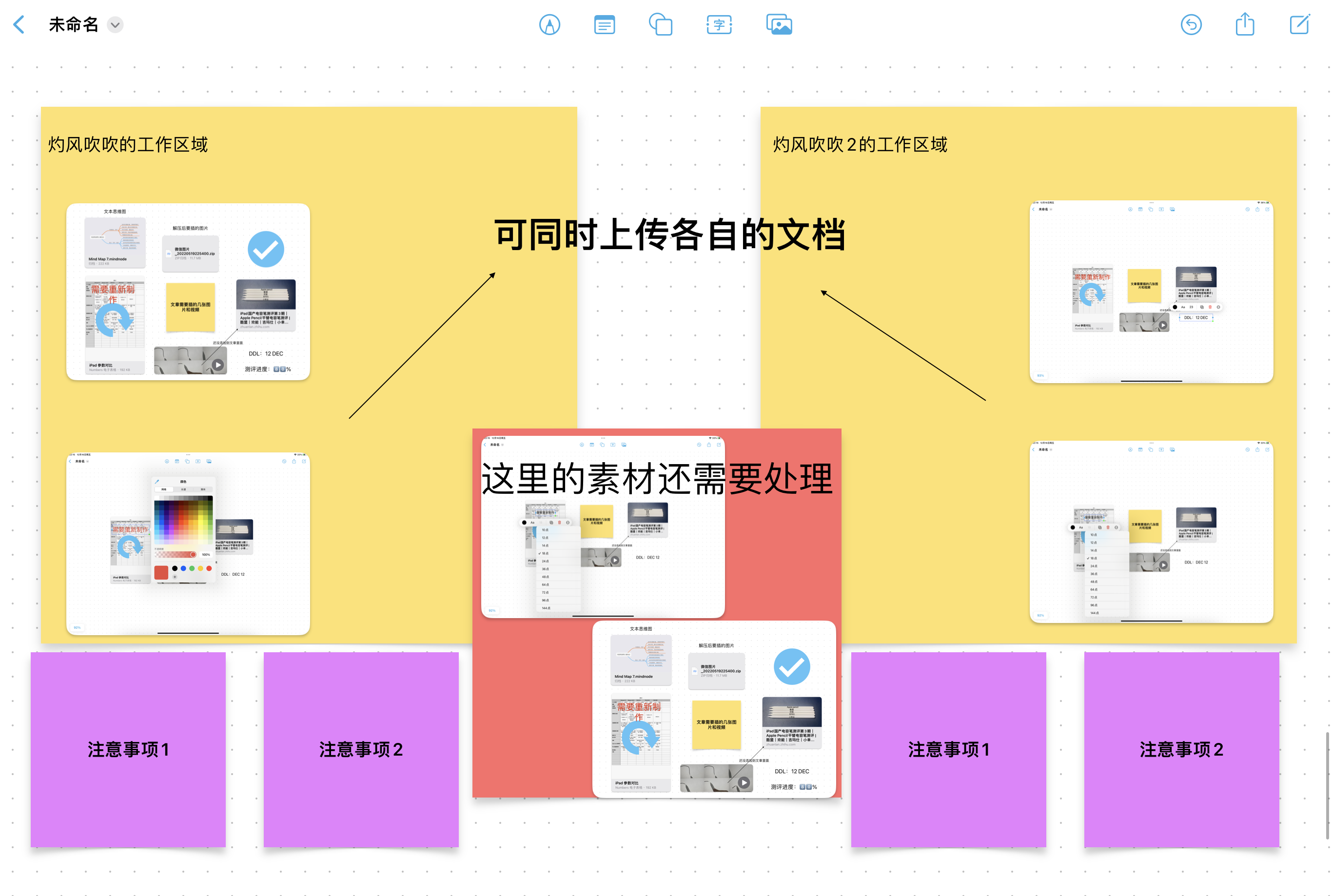1332x896 pixels.
Task: Insert a text box with the 字 icon
Action: pyautogui.click(x=718, y=25)
